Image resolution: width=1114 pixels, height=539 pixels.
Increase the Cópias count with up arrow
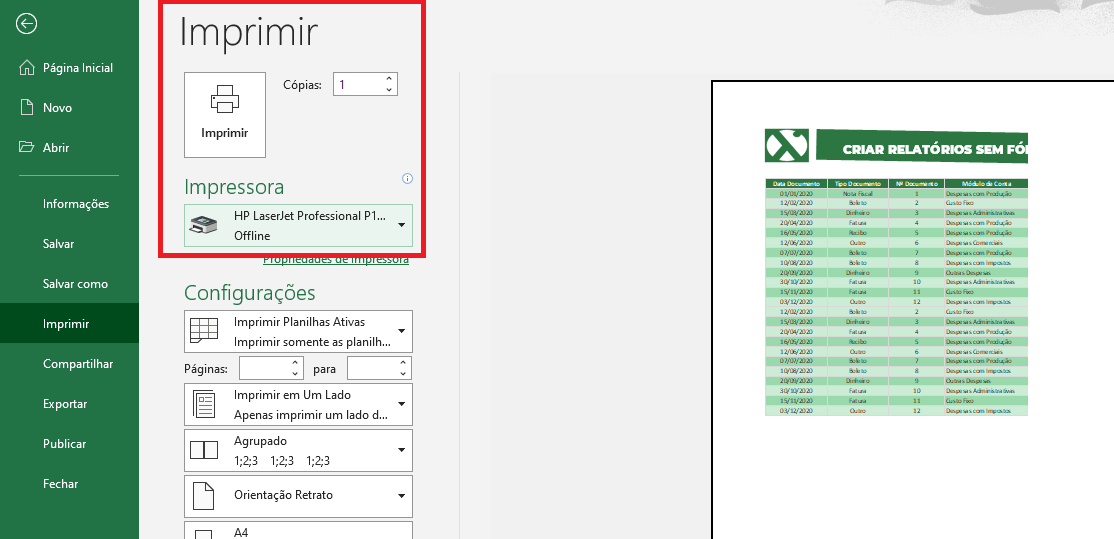pyautogui.click(x=389, y=80)
